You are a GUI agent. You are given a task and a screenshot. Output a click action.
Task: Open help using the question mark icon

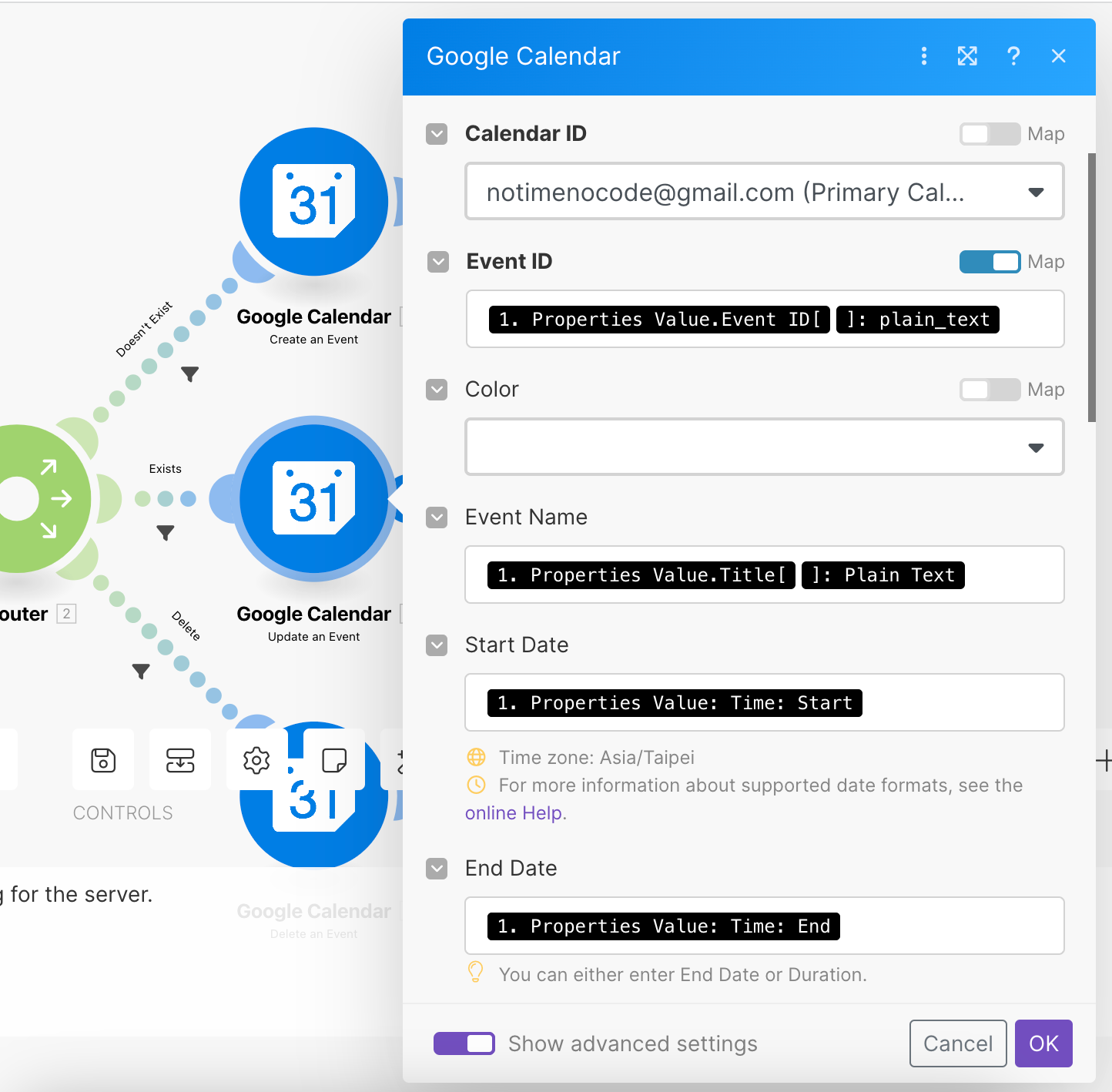click(1013, 56)
